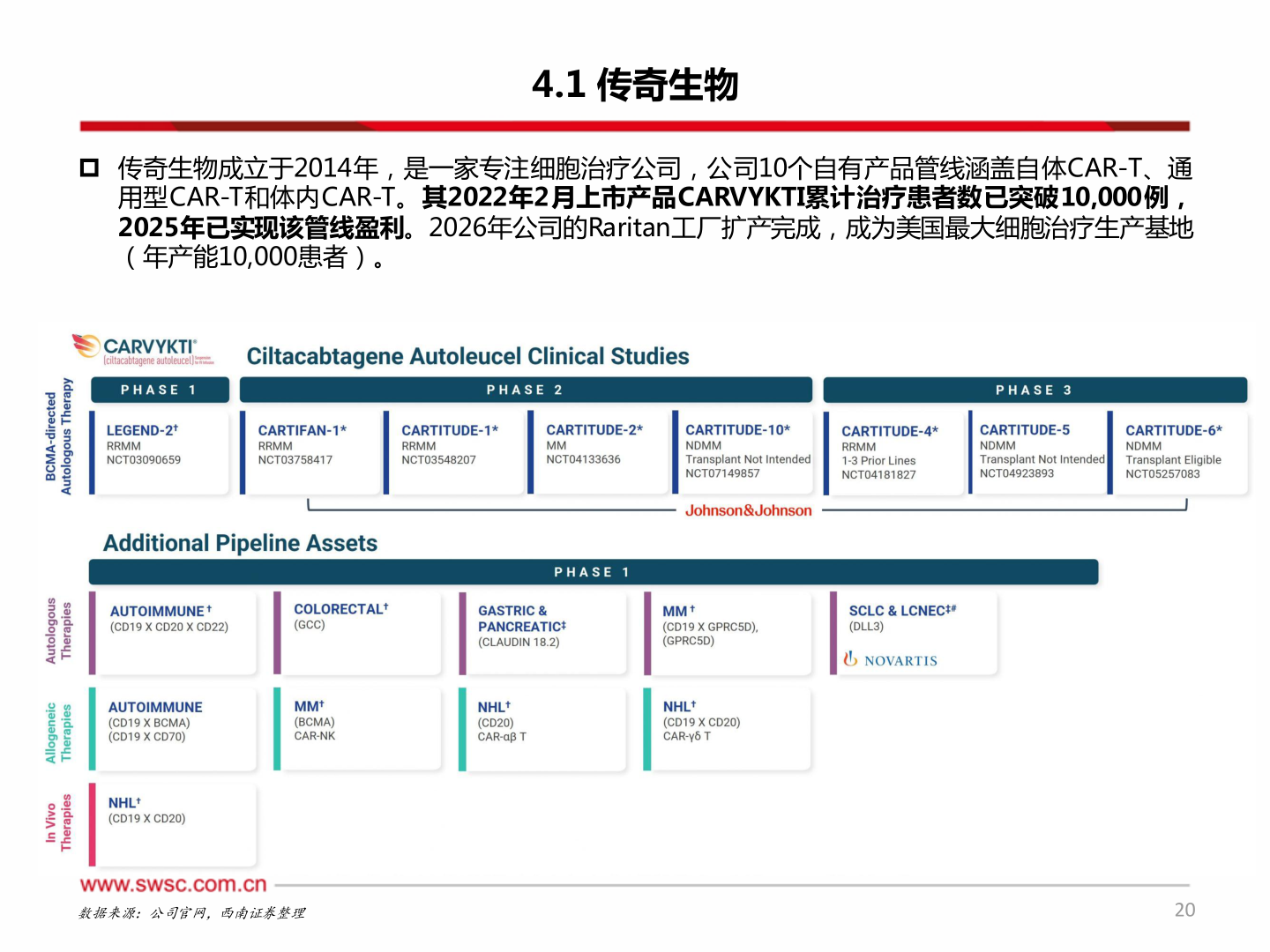Select the CARTITUDE-1 study card
The width and height of the screenshot is (1270, 952).
pyautogui.click(x=453, y=451)
